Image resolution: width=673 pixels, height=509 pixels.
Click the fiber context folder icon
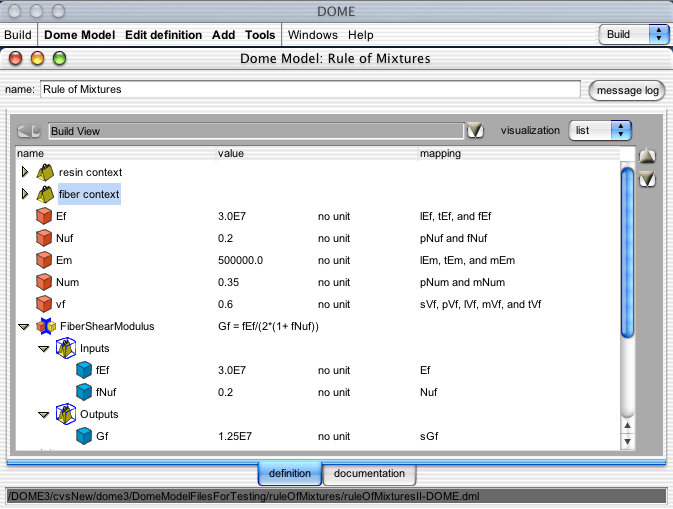tap(45, 194)
